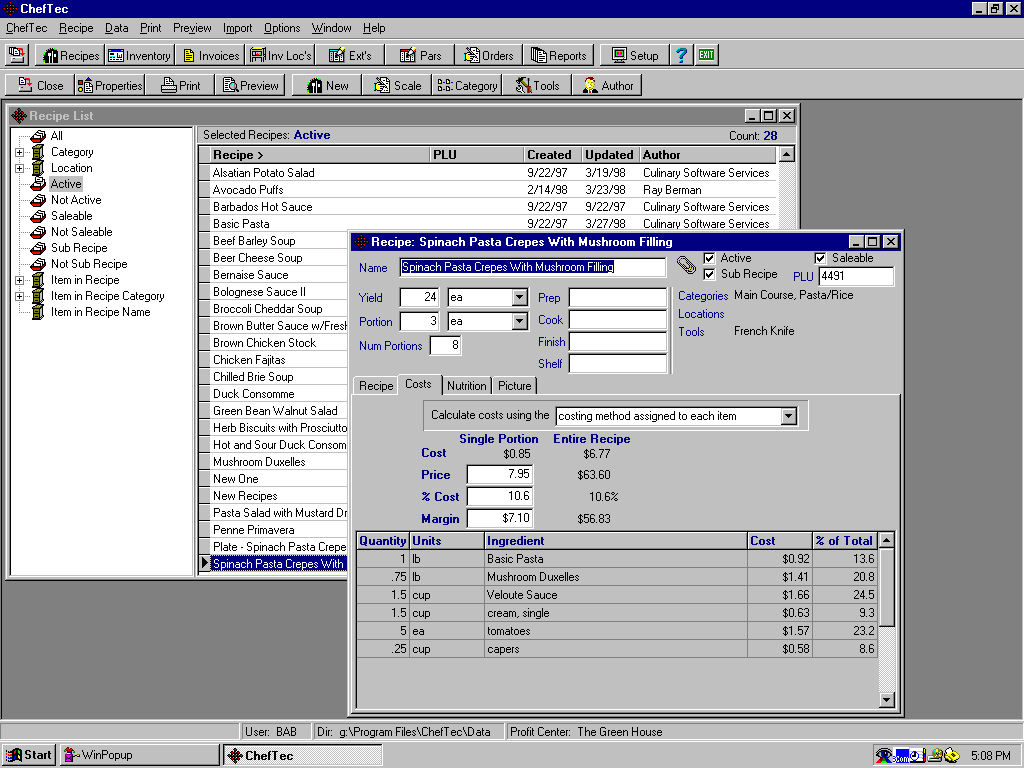Open the Invoices module
Image resolution: width=1024 pixels, height=768 pixels.
210,56
